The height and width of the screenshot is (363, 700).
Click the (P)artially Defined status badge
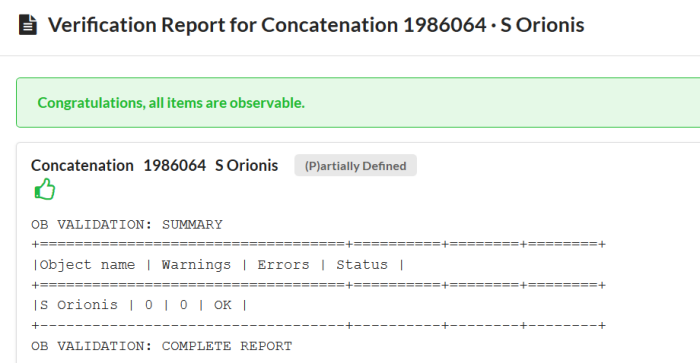click(x=355, y=166)
